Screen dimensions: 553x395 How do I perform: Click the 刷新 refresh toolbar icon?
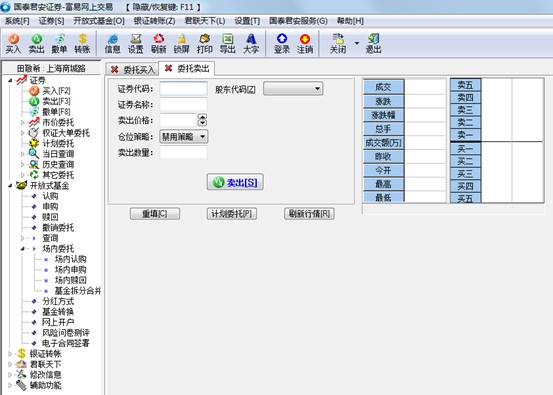pyautogui.click(x=158, y=44)
